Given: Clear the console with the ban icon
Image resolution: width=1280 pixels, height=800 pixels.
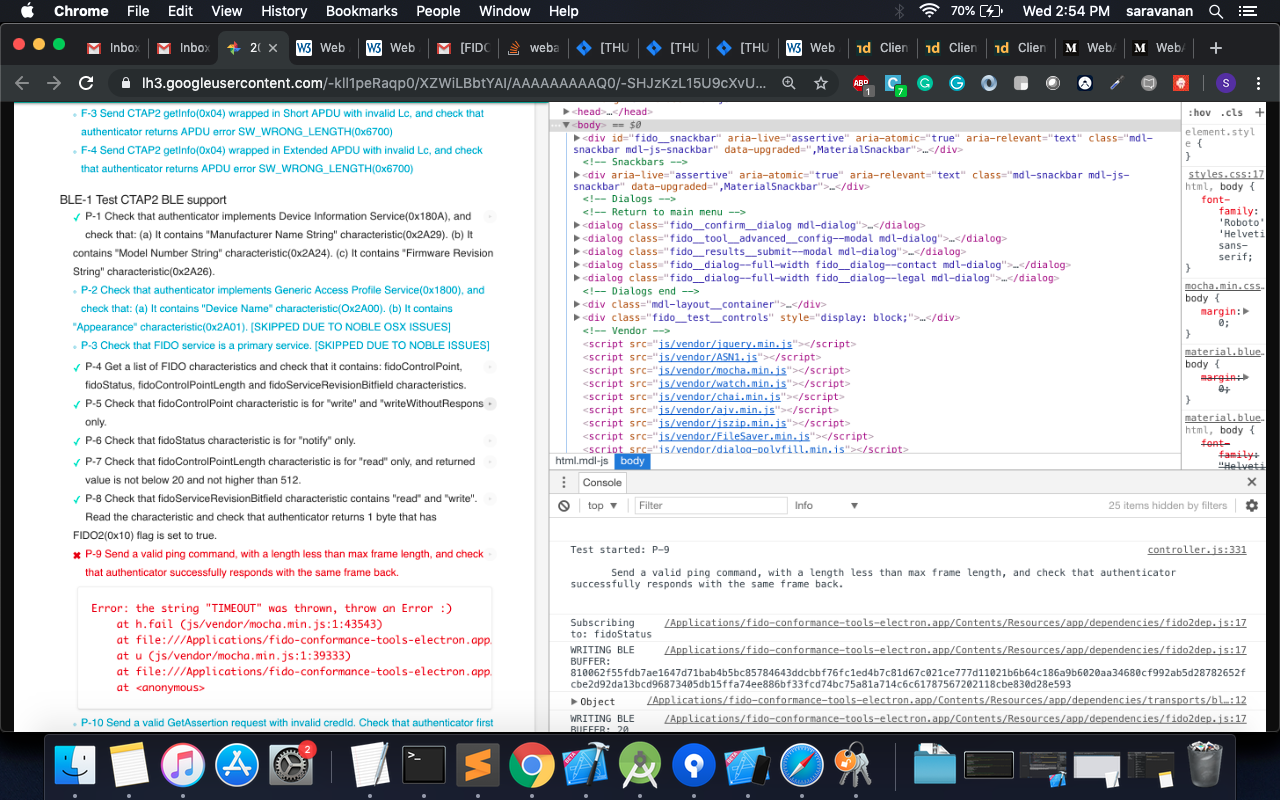Looking at the screenshot, I should click(564, 506).
